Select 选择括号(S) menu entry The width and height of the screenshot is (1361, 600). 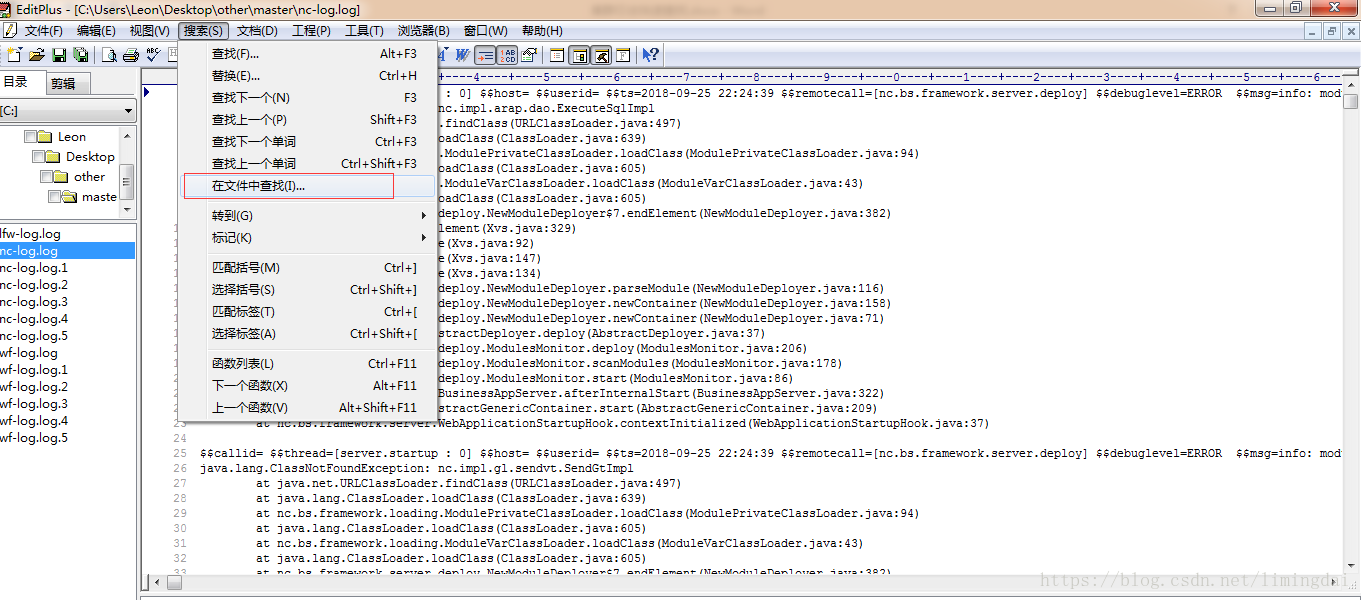[x=307, y=290]
